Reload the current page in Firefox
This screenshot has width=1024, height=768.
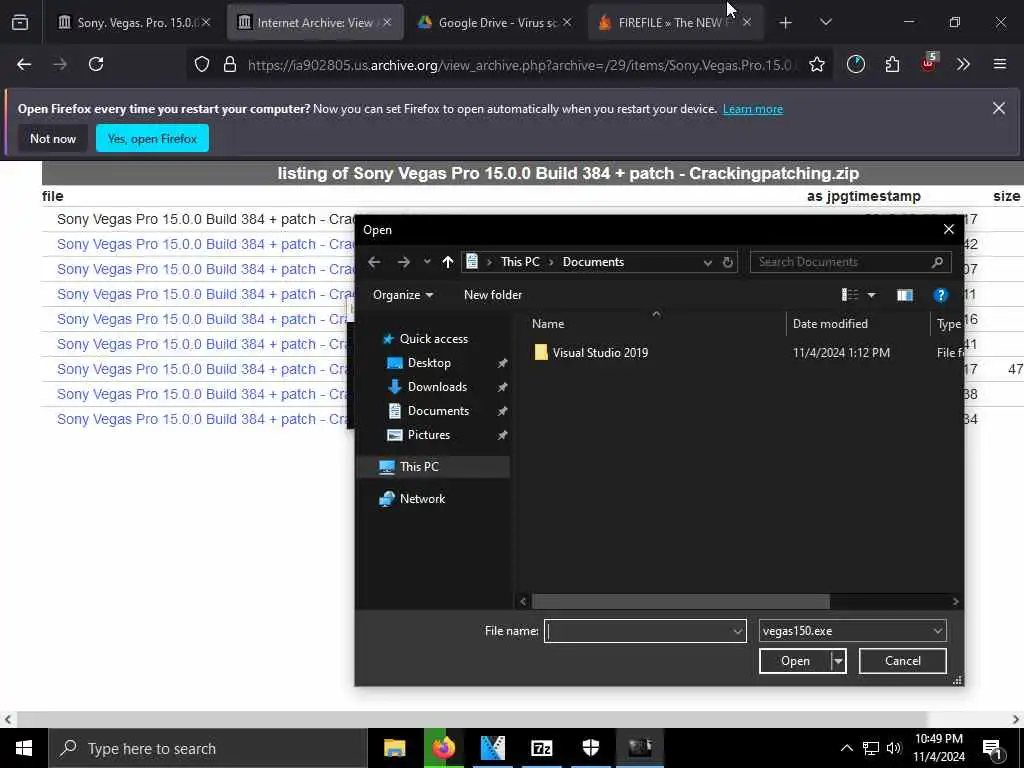pos(96,64)
